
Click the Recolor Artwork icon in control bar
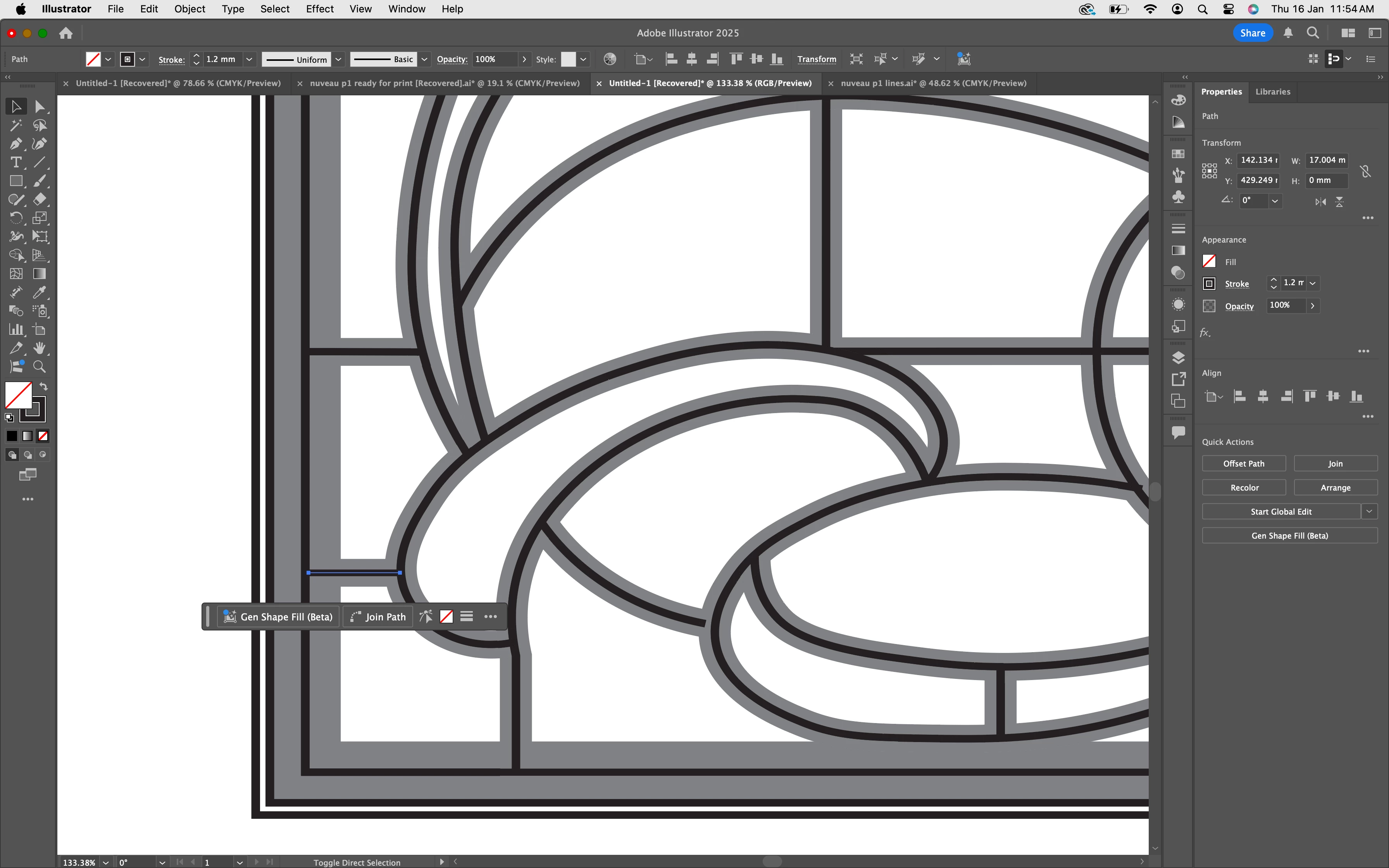pos(610,59)
